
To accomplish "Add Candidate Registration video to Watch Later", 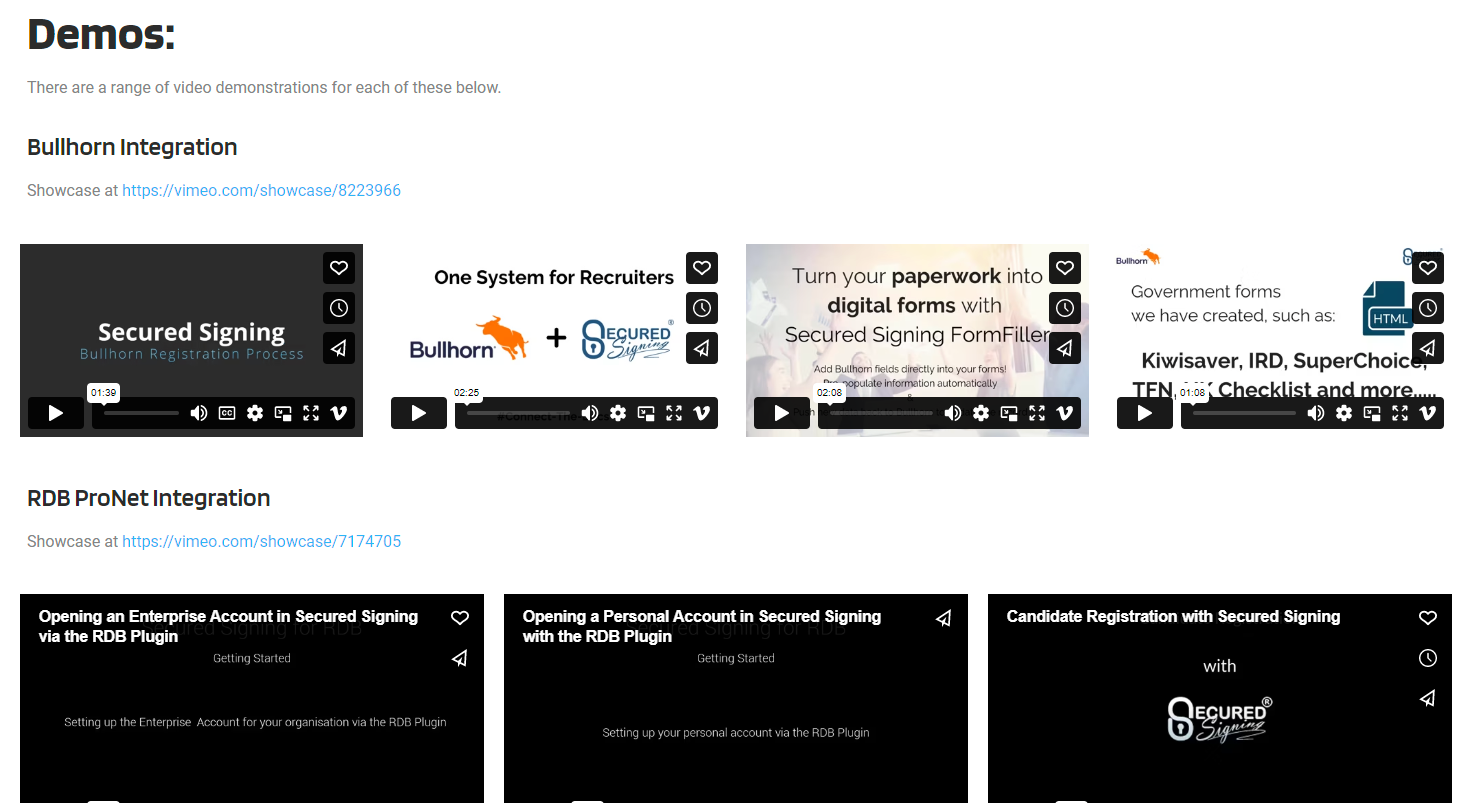I will pos(1428,658).
